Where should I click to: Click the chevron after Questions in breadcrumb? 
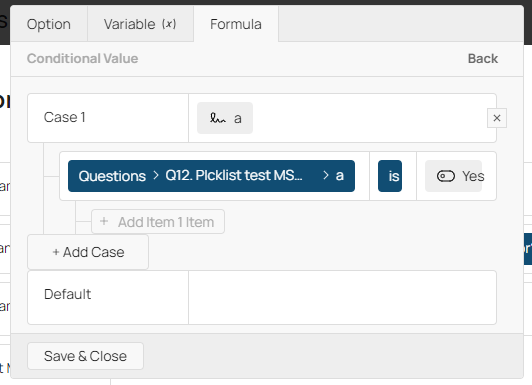(156, 175)
